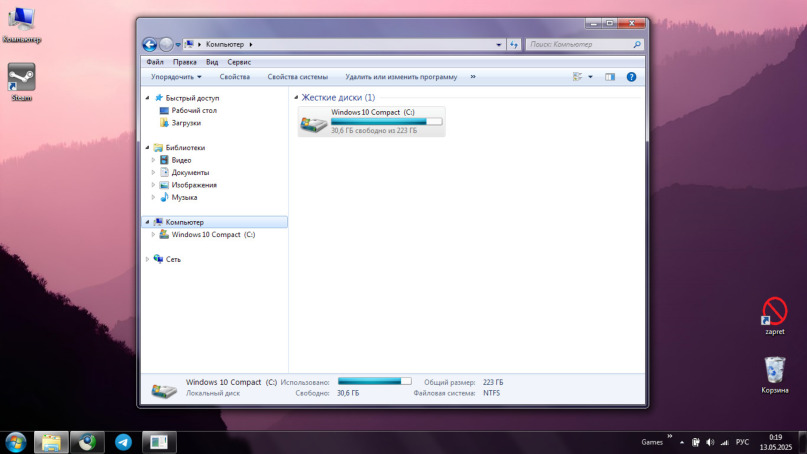The image size is (807, 454).
Task: Open the Windows Start menu orb
Action: (x=15, y=442)
